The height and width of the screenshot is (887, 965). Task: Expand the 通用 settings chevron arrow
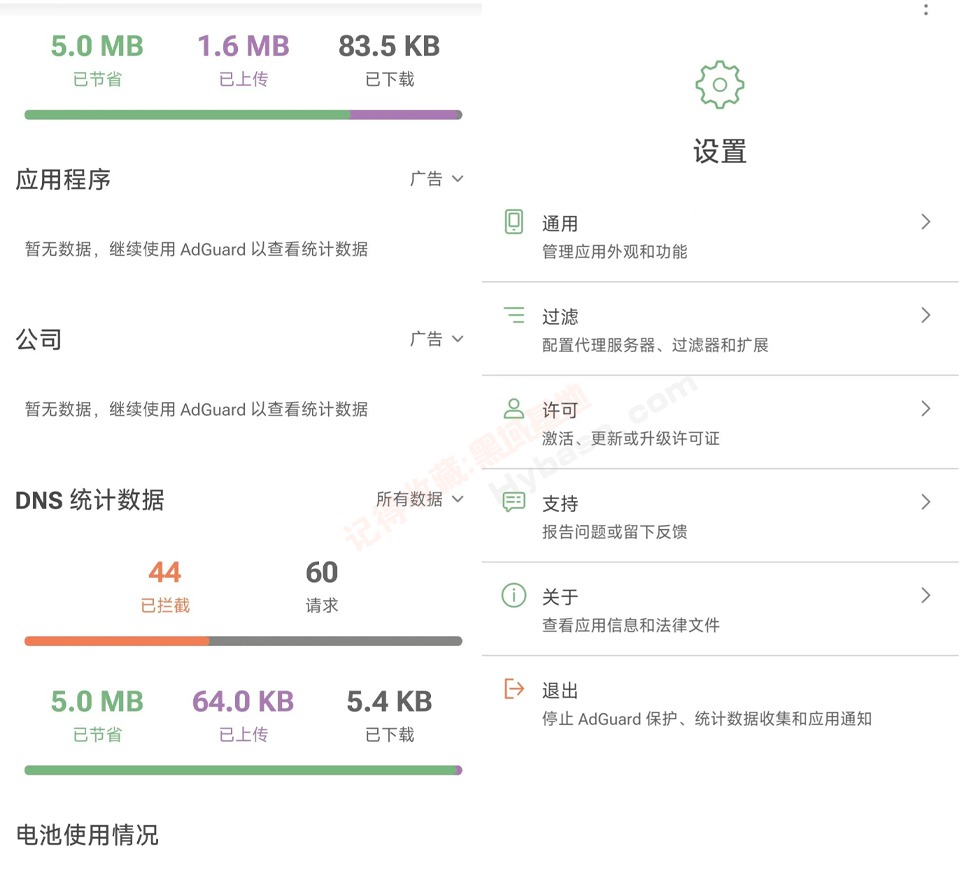pos(925,222)
